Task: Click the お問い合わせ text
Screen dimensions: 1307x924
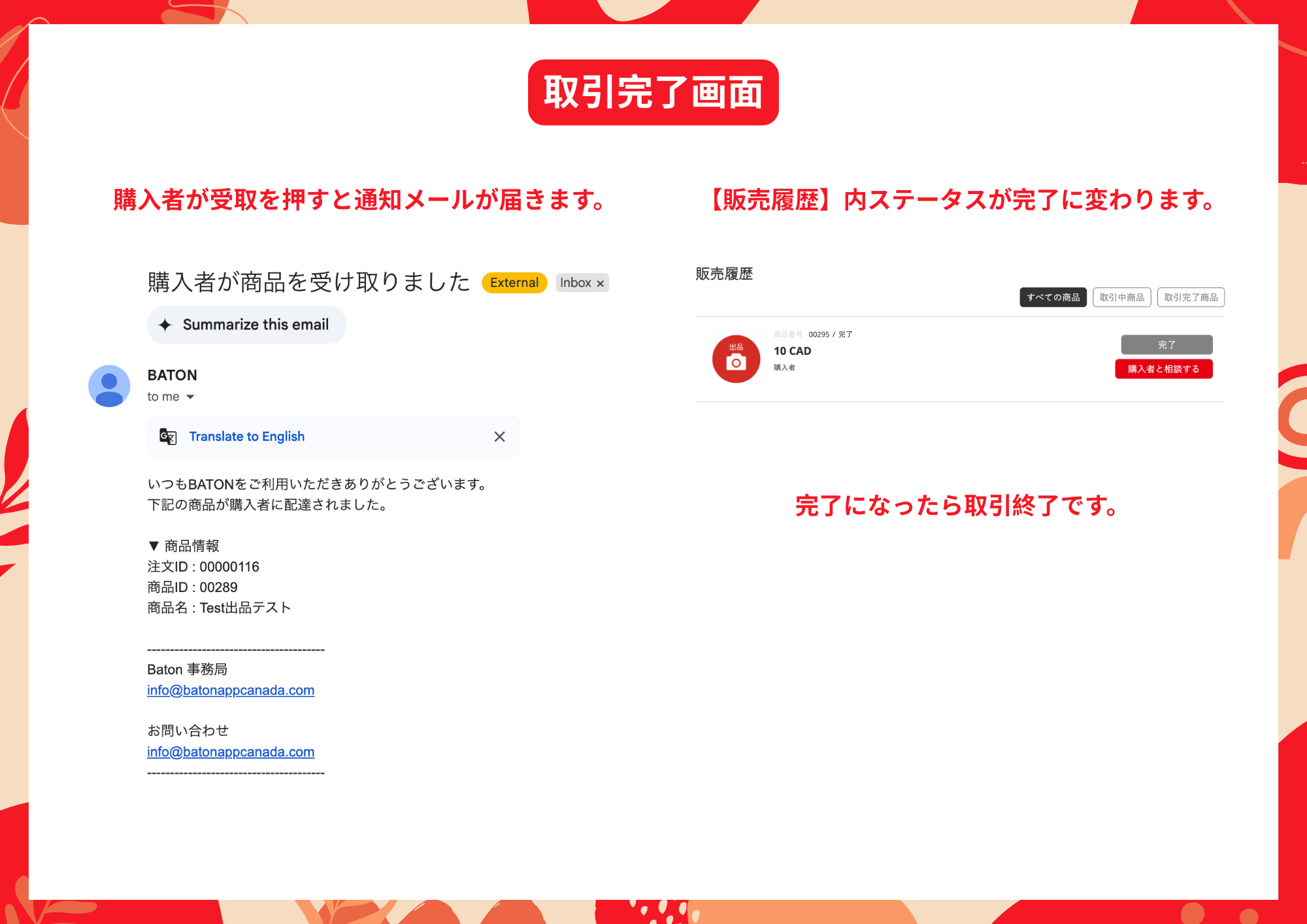Action: tap(188, 731)
